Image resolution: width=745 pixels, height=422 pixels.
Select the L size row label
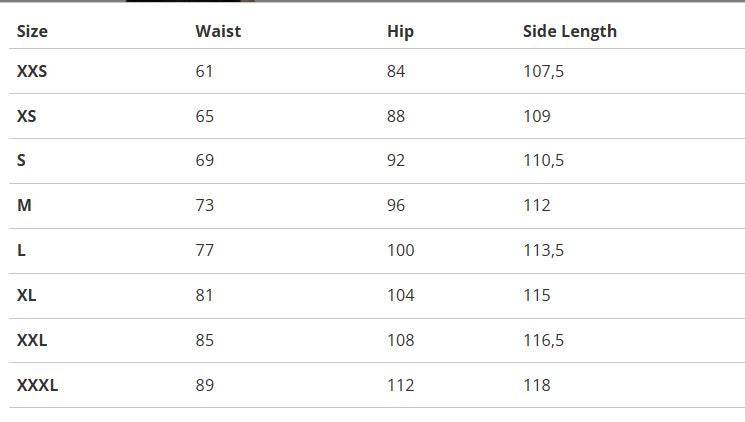tap(21, 250)
